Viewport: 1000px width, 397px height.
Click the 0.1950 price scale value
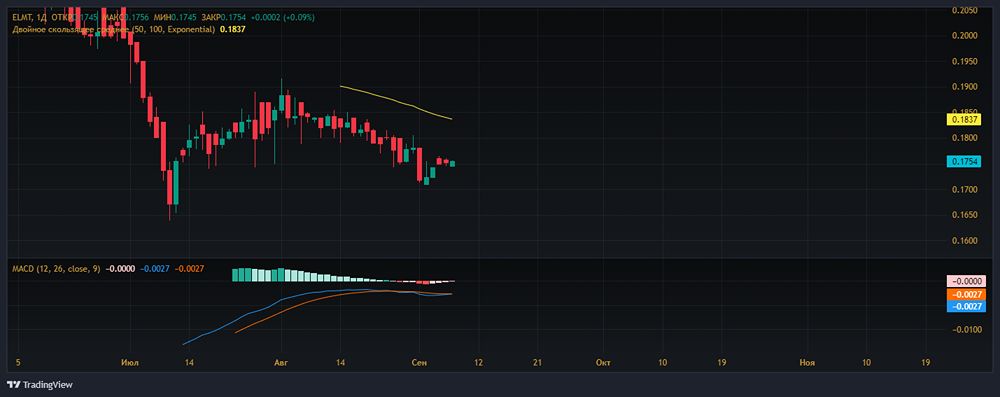[964, 61]
